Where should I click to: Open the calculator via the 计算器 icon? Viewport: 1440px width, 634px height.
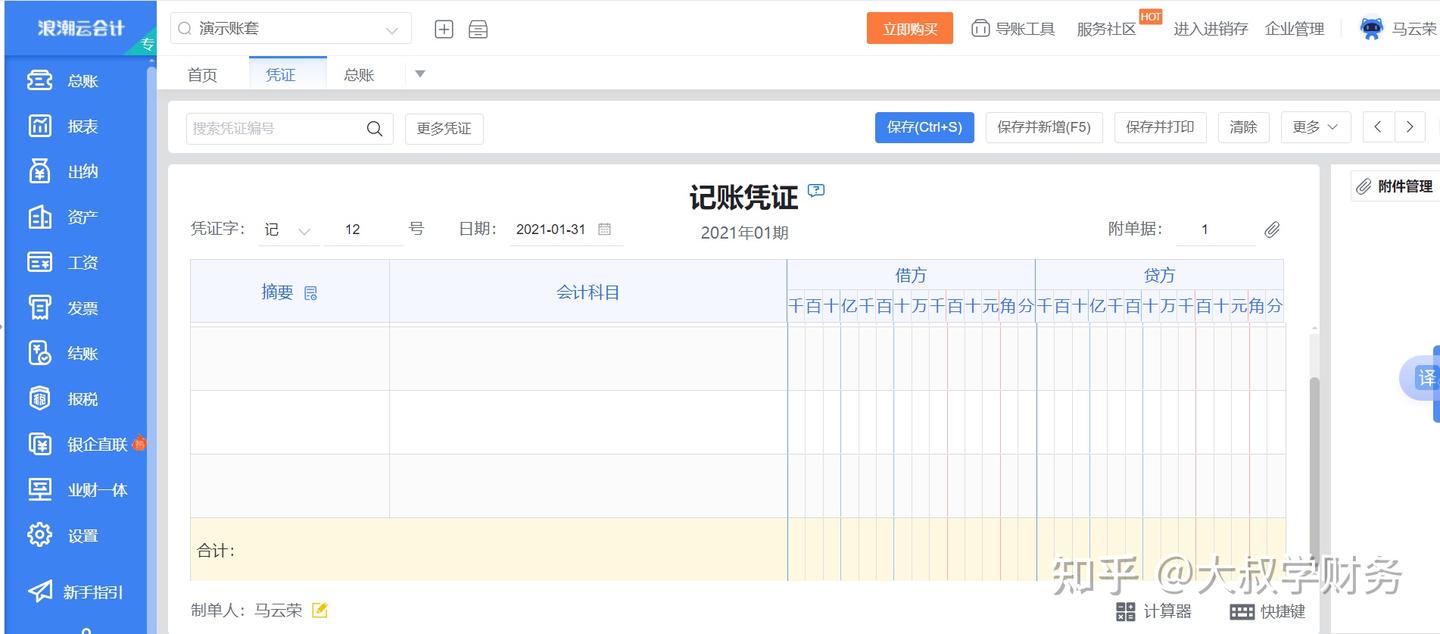click(x=1152, y=611)
